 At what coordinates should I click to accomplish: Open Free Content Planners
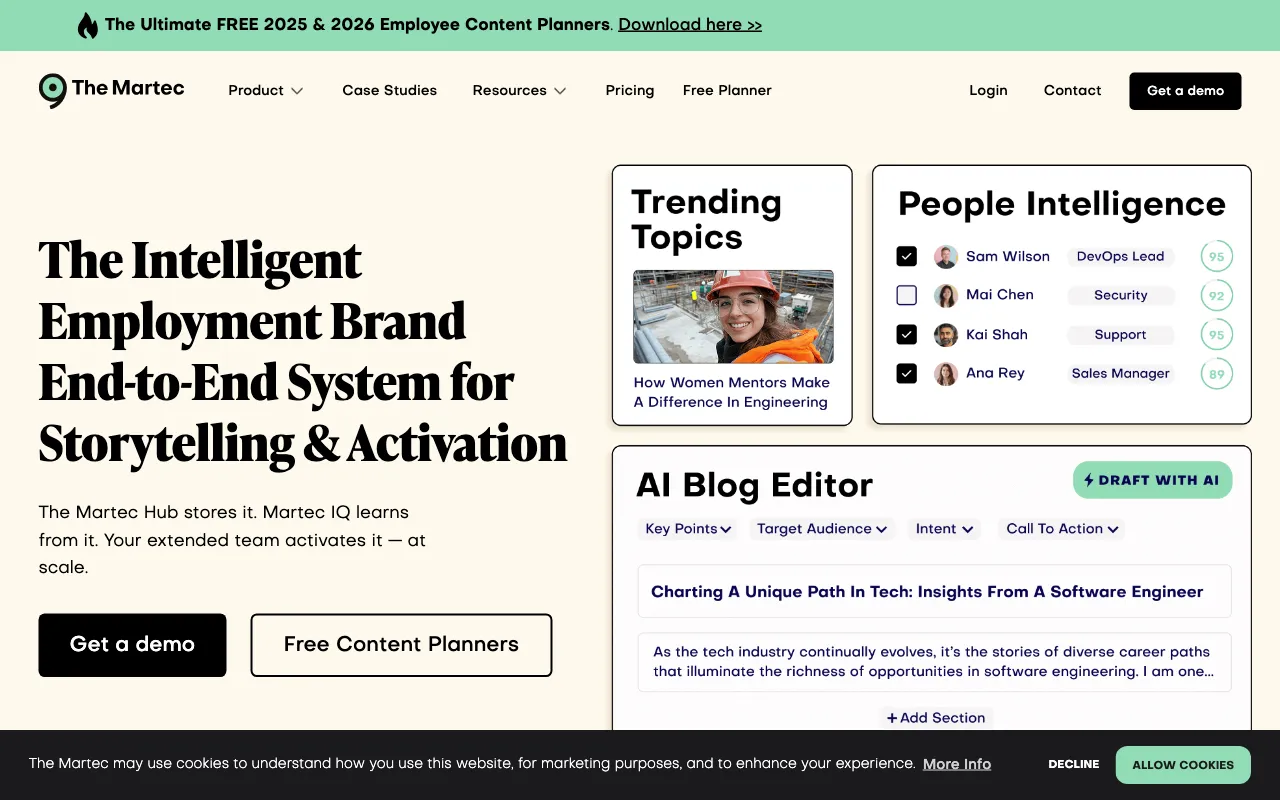pyautogui.click(x=401, y=645)
